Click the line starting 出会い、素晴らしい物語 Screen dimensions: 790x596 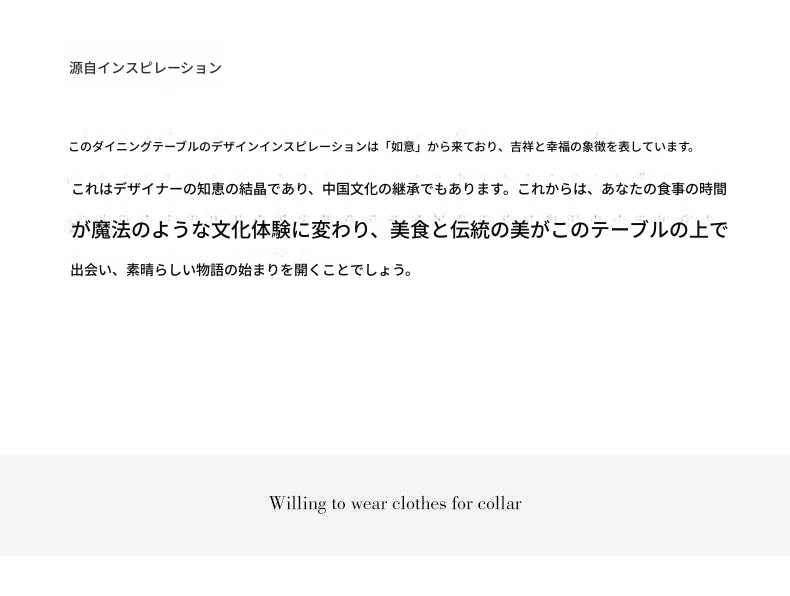click(x=241, y=270)
